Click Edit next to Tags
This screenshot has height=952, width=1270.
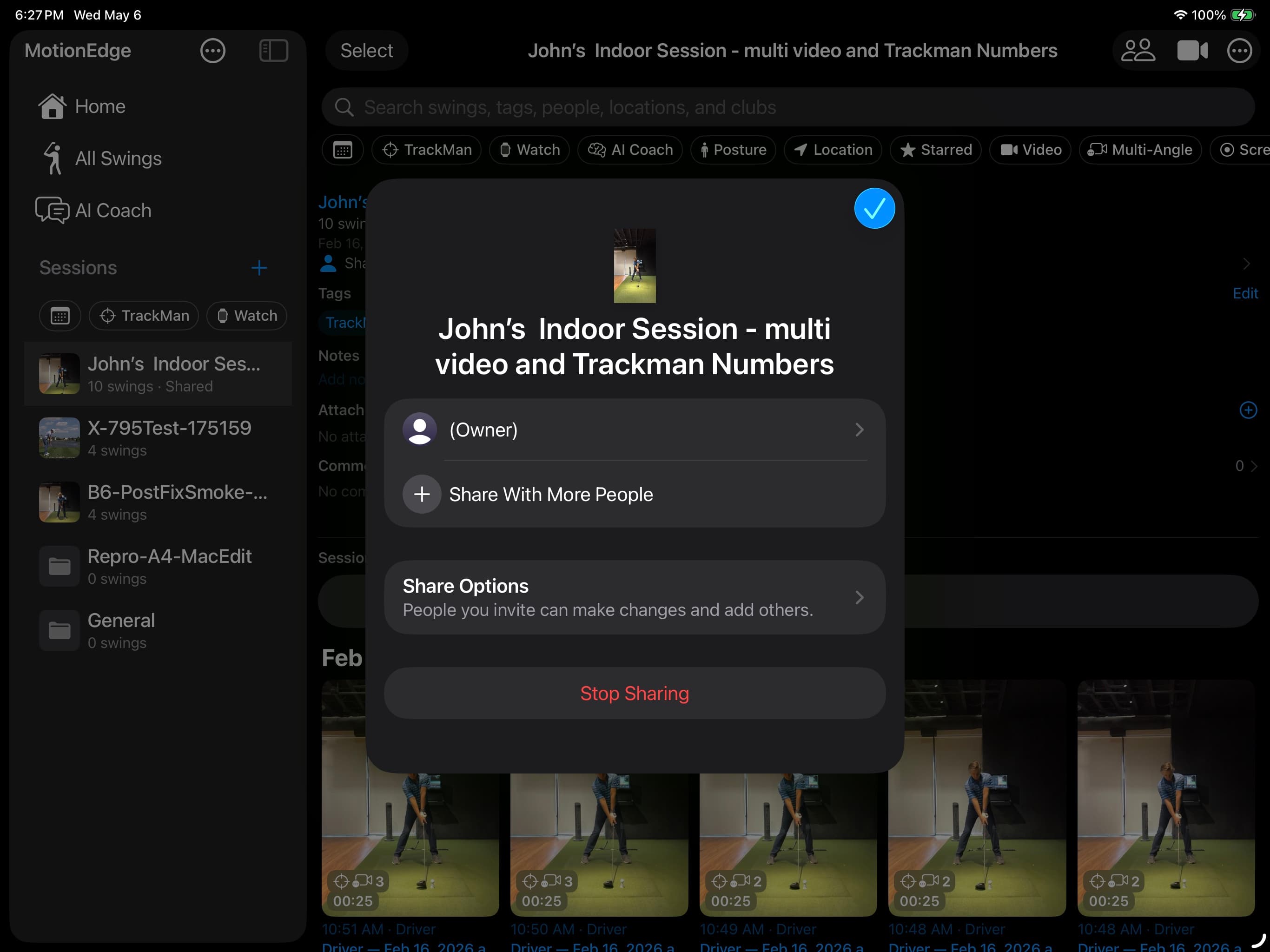coord(1245,293)
